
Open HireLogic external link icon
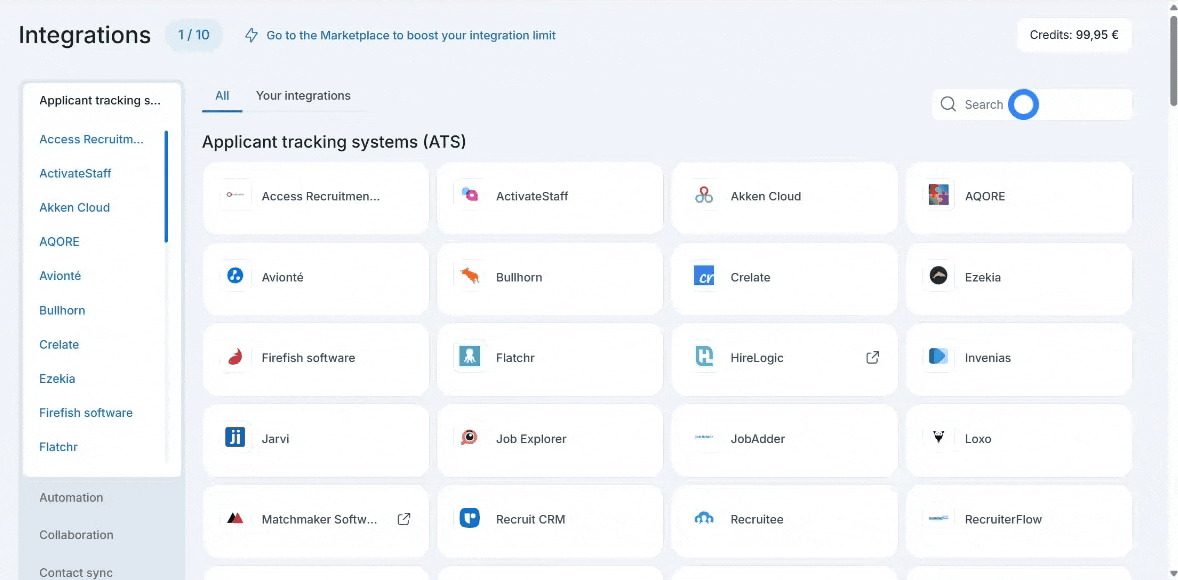point(872,358)
